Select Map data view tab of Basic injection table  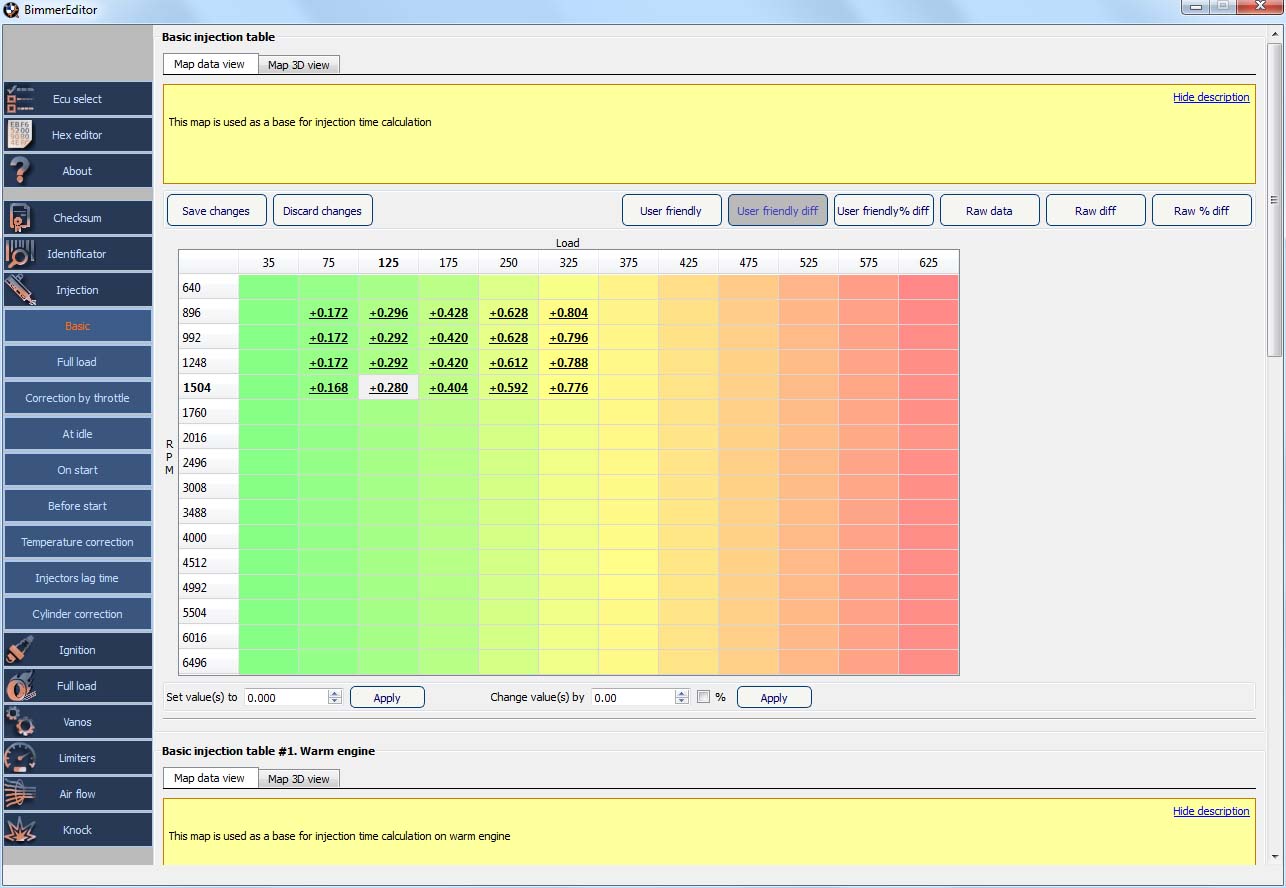point(209,64)
